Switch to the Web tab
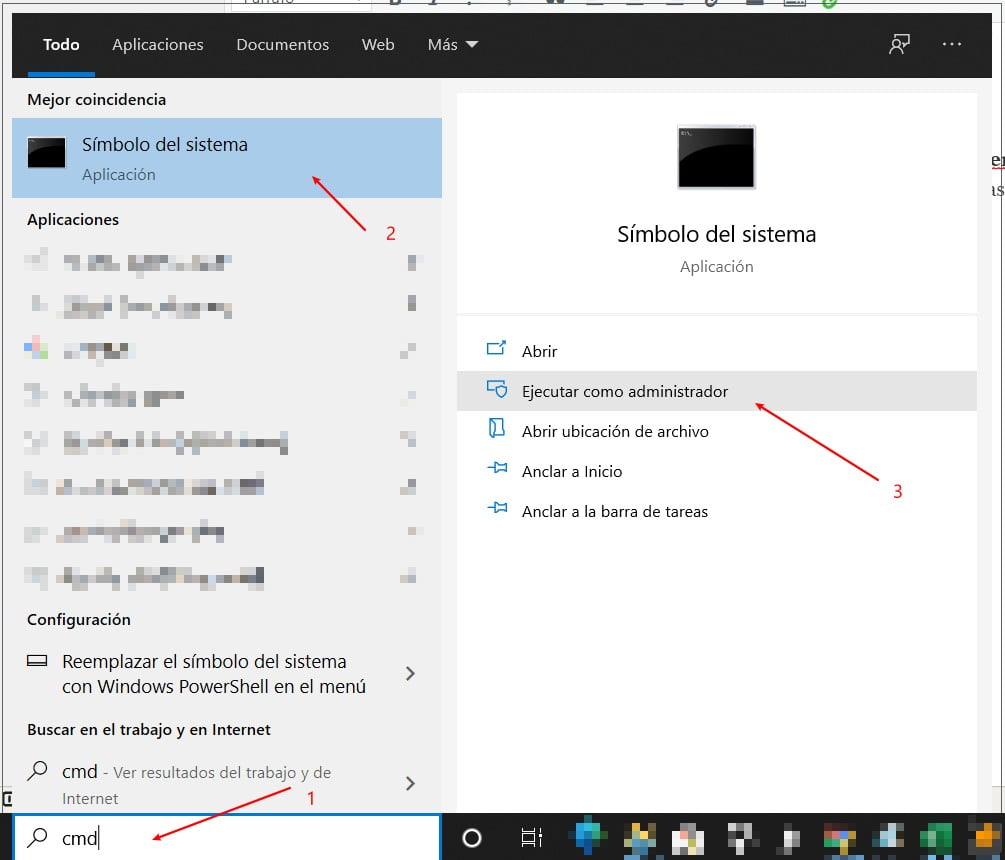The image size is (1005, 860). click(378, 44)
